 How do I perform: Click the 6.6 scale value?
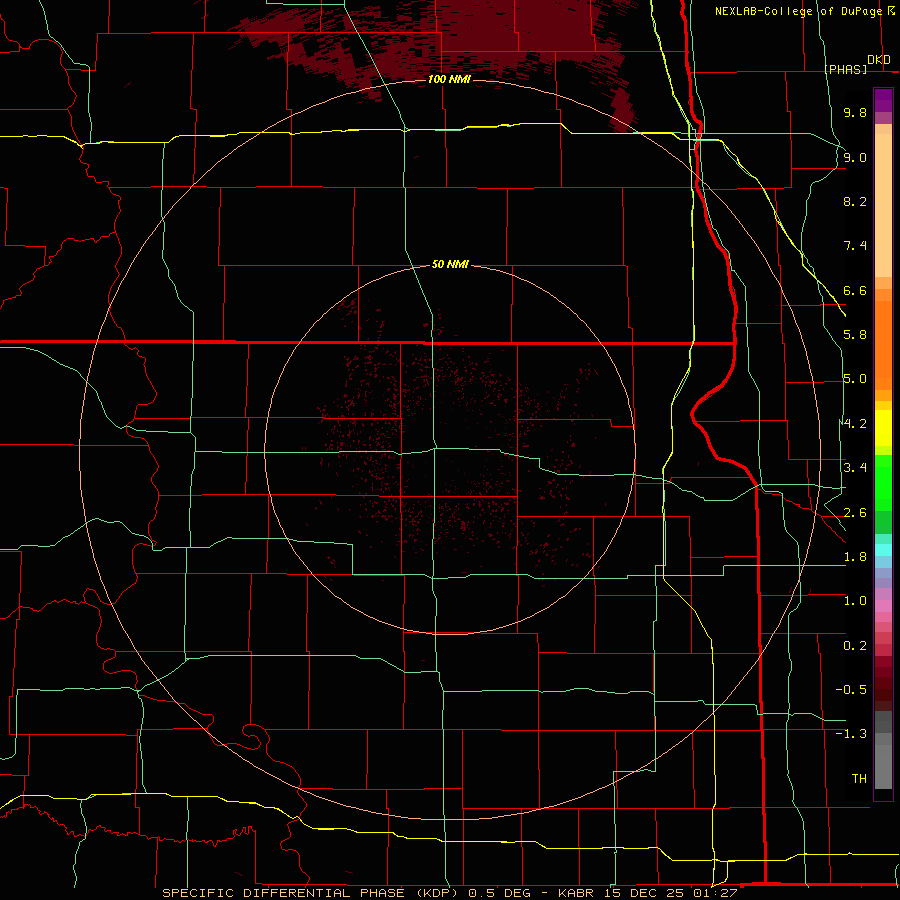855,290
